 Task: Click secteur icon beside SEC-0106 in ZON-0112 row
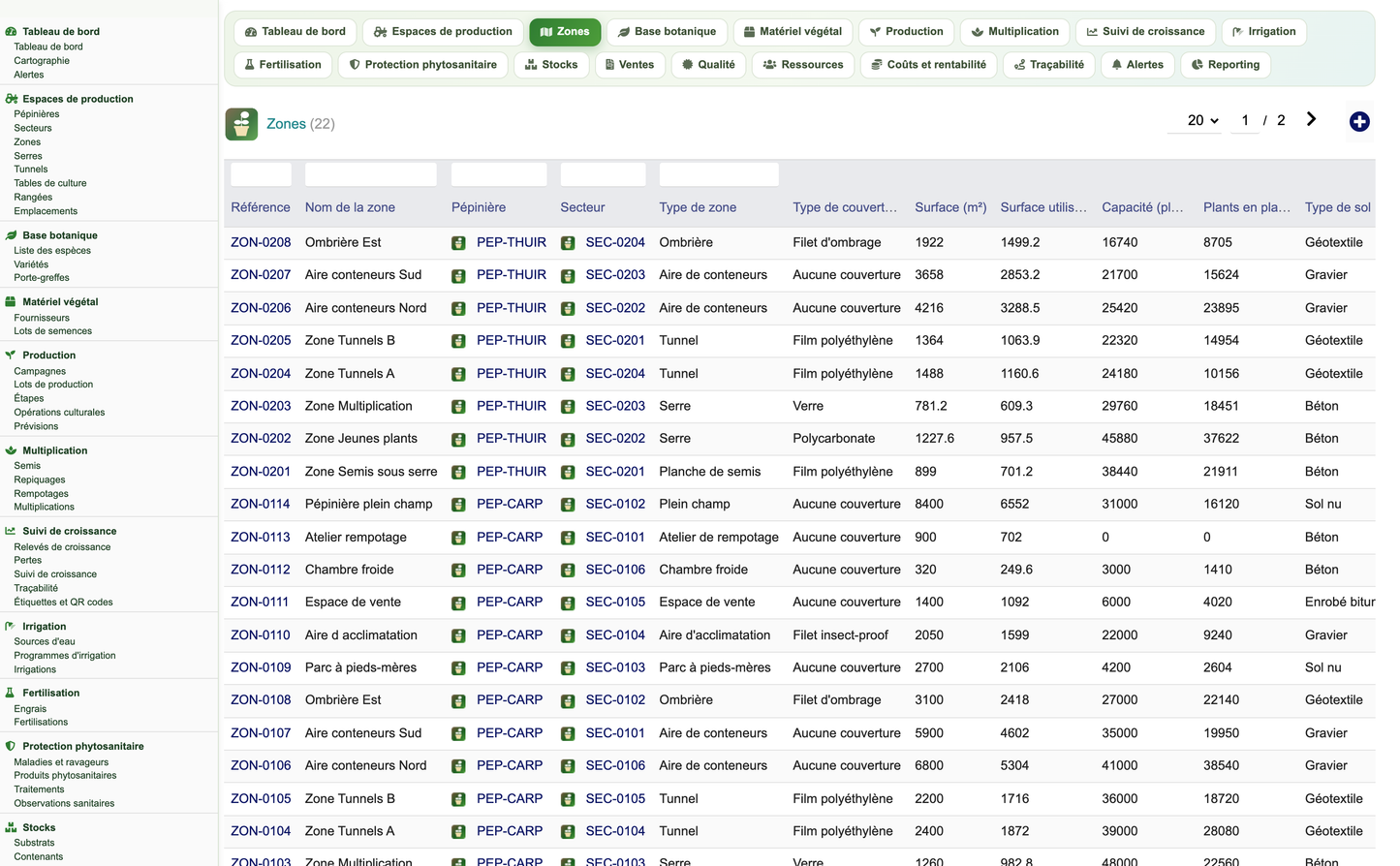click(568, 571)
